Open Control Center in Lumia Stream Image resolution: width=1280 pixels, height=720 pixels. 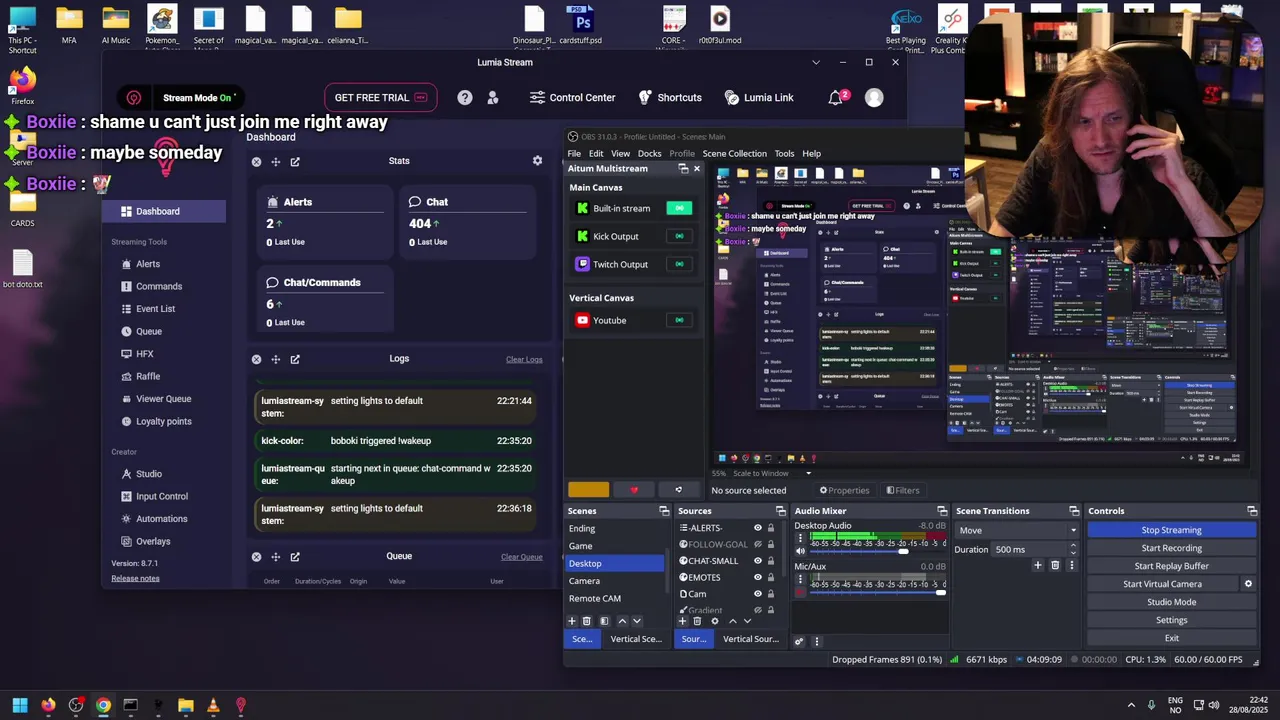572,98
